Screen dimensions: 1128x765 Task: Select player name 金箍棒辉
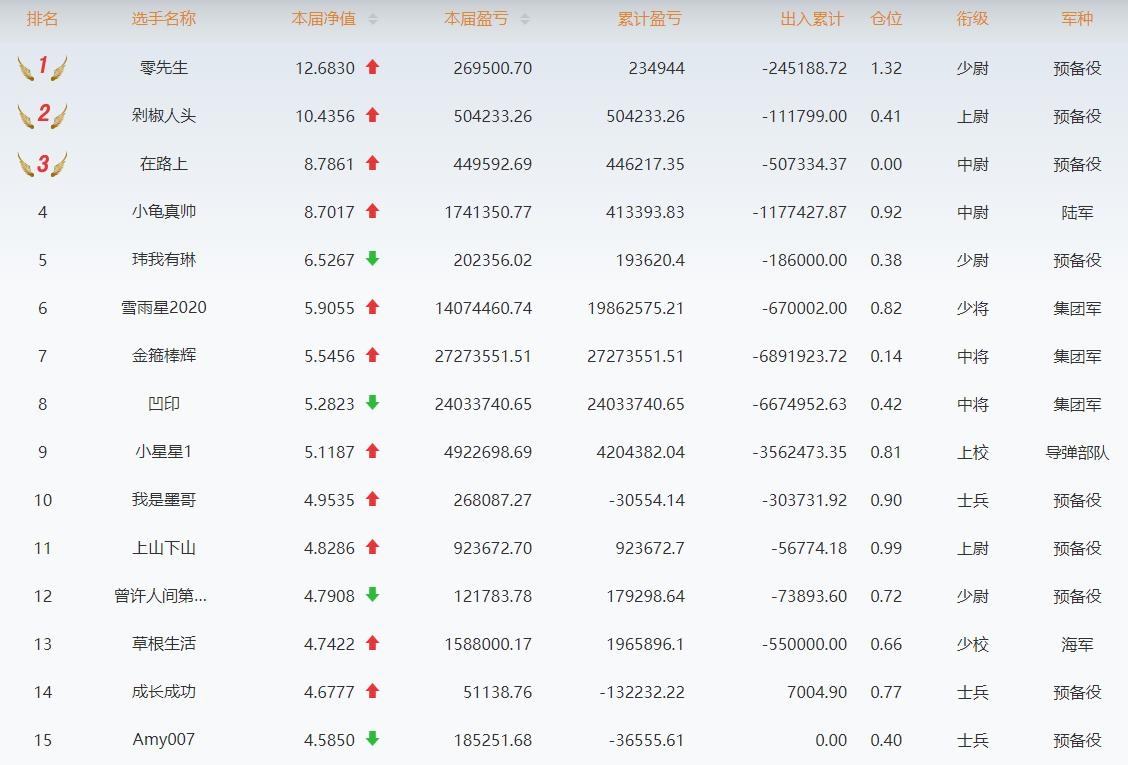pyautogui.click(x=164, y=356)
